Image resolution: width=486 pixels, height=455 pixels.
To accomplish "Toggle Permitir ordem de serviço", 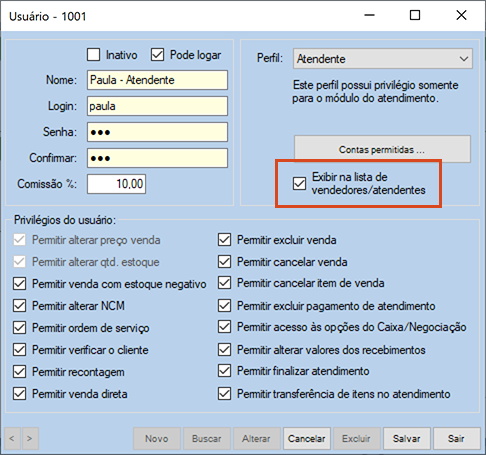I will (20, 328).
